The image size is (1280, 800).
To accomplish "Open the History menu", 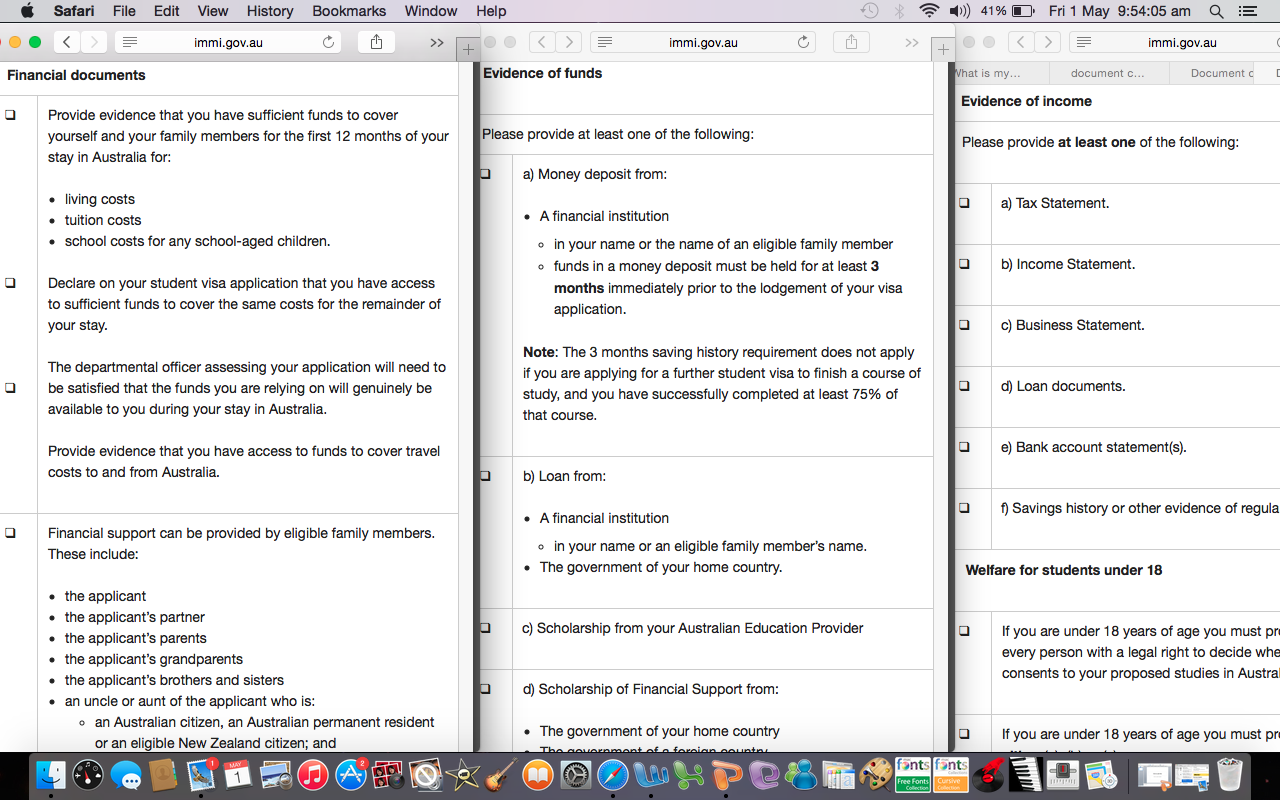I will pos(270,11).
